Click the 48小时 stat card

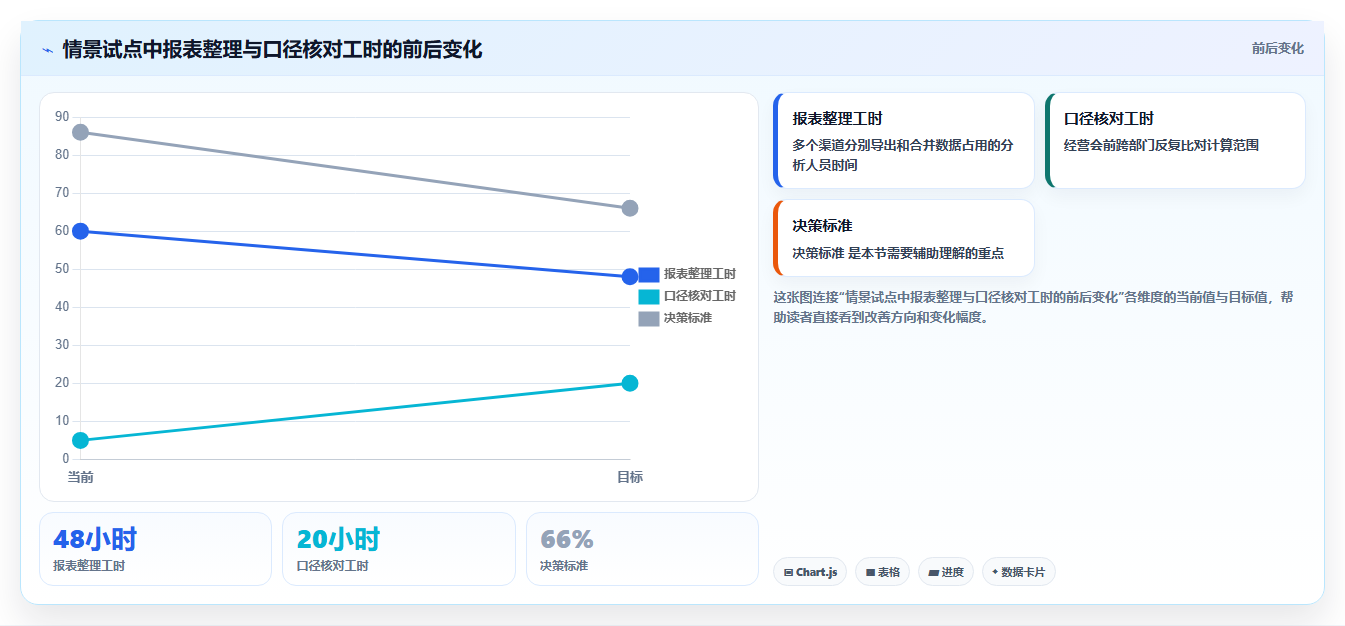tap(155, 549)
